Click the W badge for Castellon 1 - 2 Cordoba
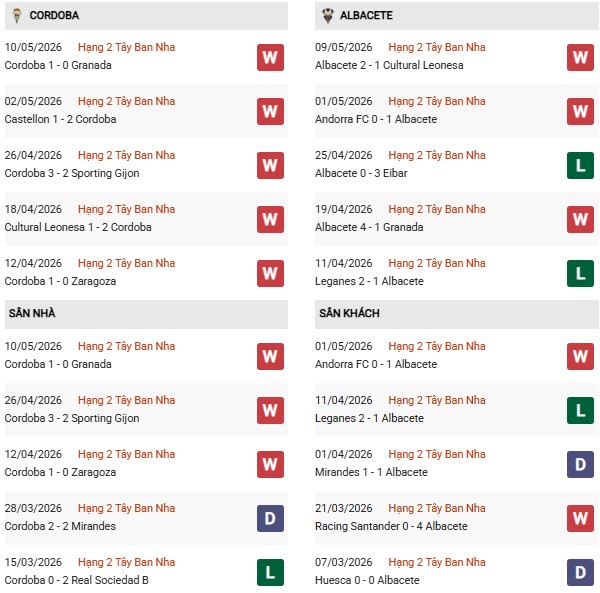 270,112
